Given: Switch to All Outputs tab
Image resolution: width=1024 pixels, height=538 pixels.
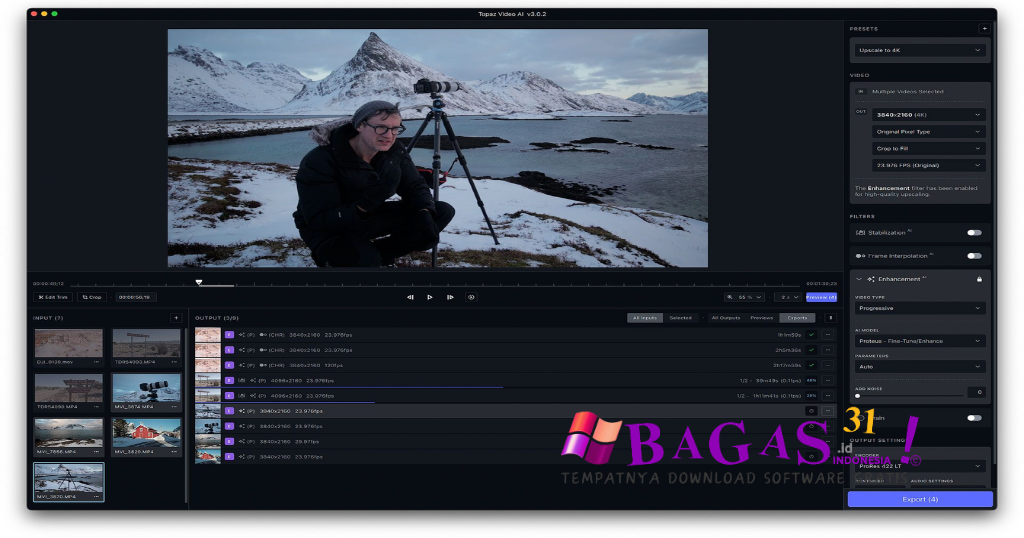Looking at the screenshot, I should pyautogui.click(x=726, y=318).
